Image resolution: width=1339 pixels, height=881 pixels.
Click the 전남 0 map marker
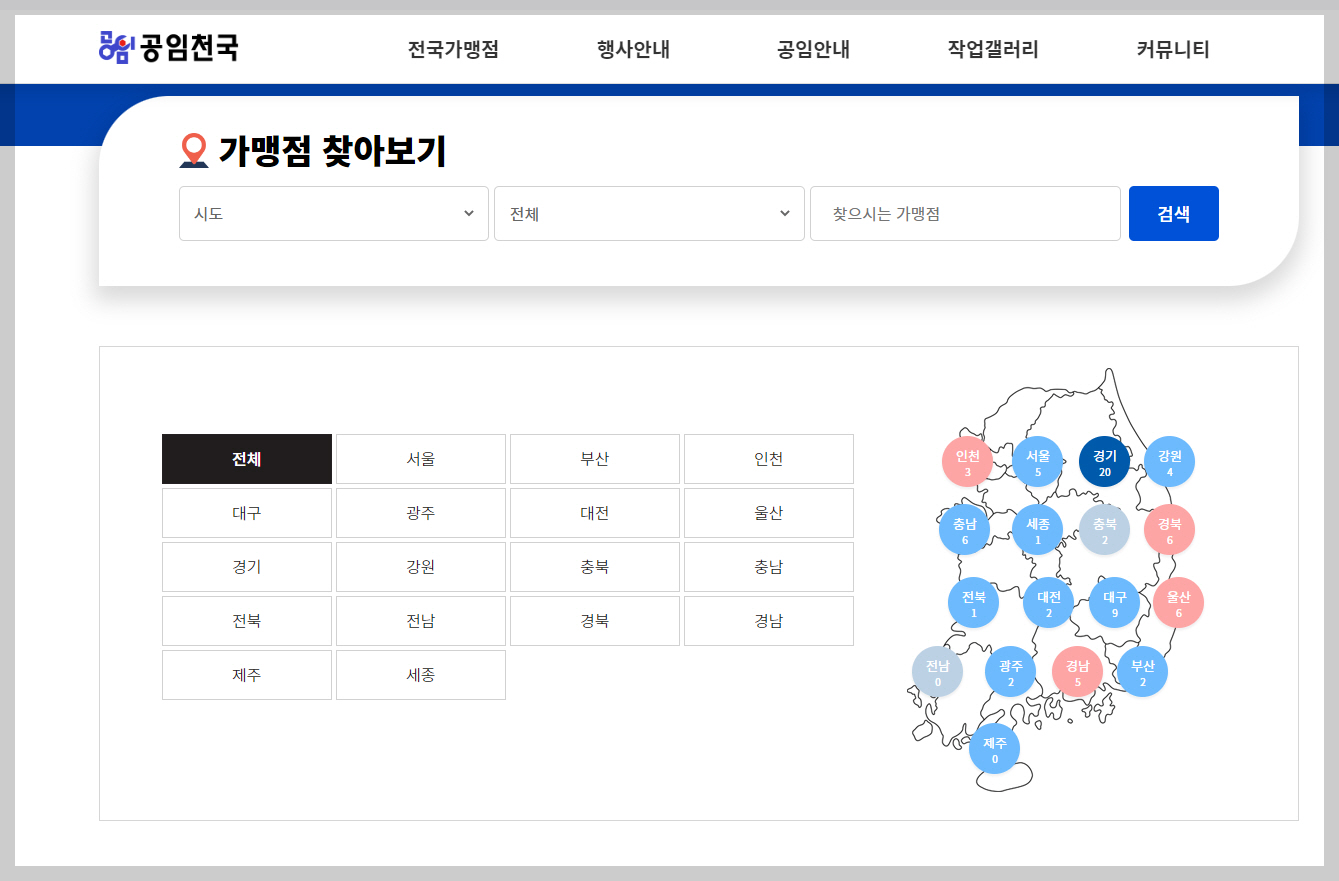pyautogui.click(x=937, y=672)
